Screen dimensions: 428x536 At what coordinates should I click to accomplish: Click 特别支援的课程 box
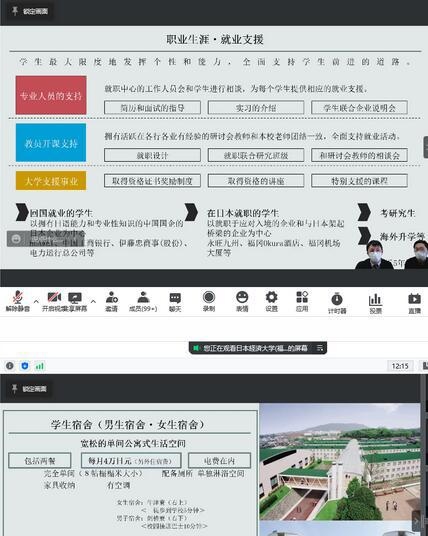tap(359, 180)
